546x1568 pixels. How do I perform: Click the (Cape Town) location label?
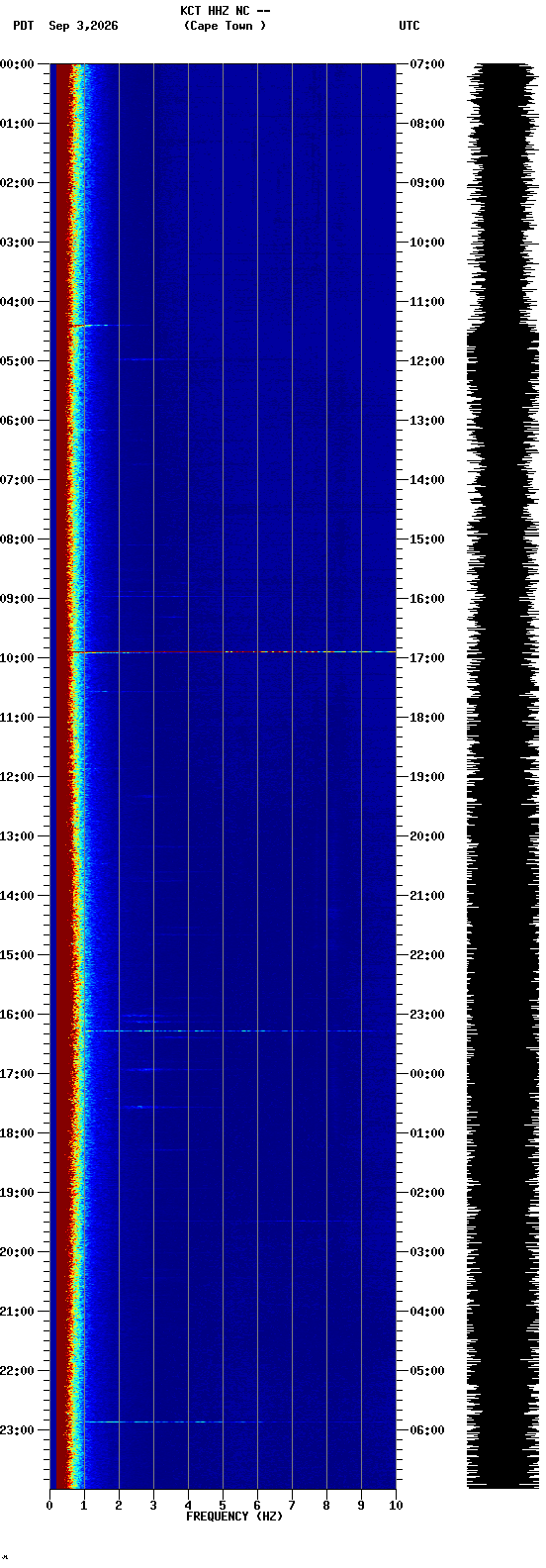225,26
